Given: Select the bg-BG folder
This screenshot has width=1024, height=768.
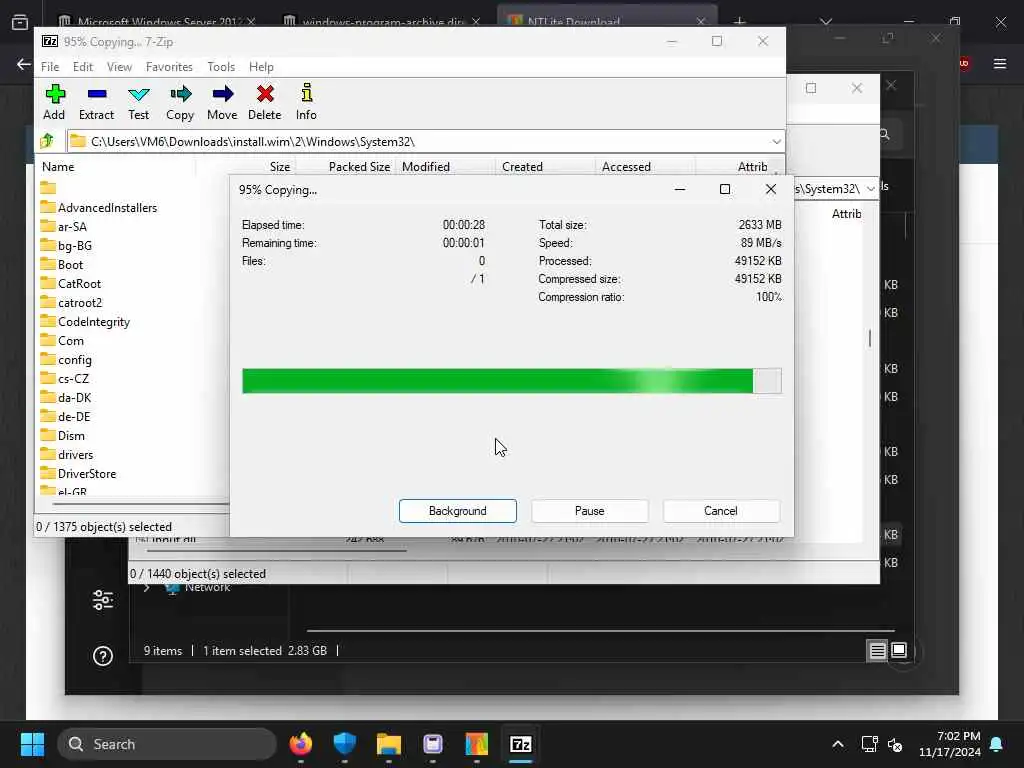Looking at the screenshot, I should (x=66, y=246).
